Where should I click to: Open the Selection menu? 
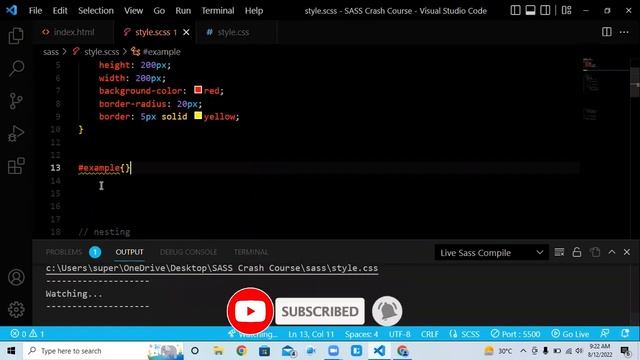pos(96,11)
